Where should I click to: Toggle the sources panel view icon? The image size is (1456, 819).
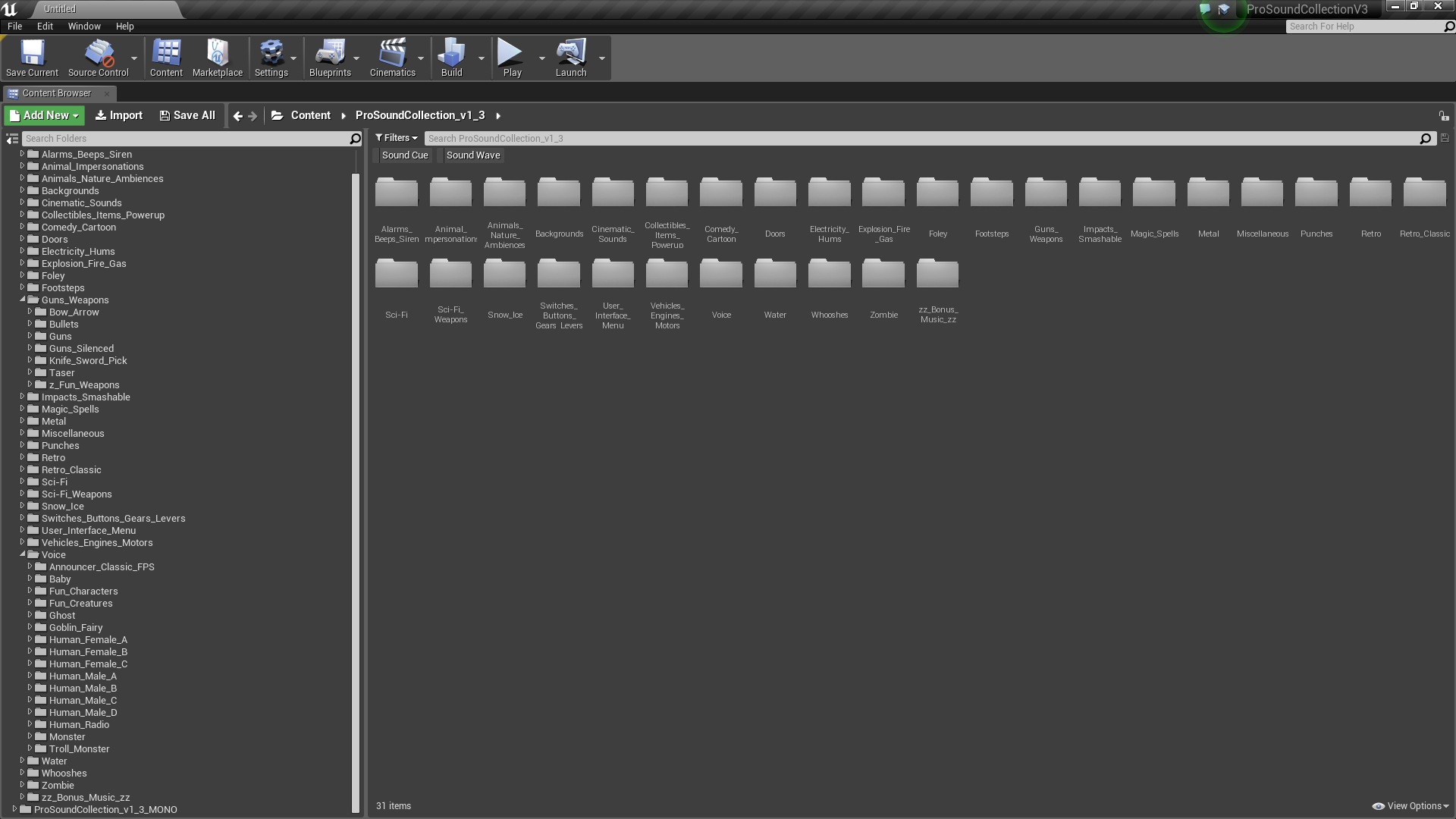(x=12, y=139)
